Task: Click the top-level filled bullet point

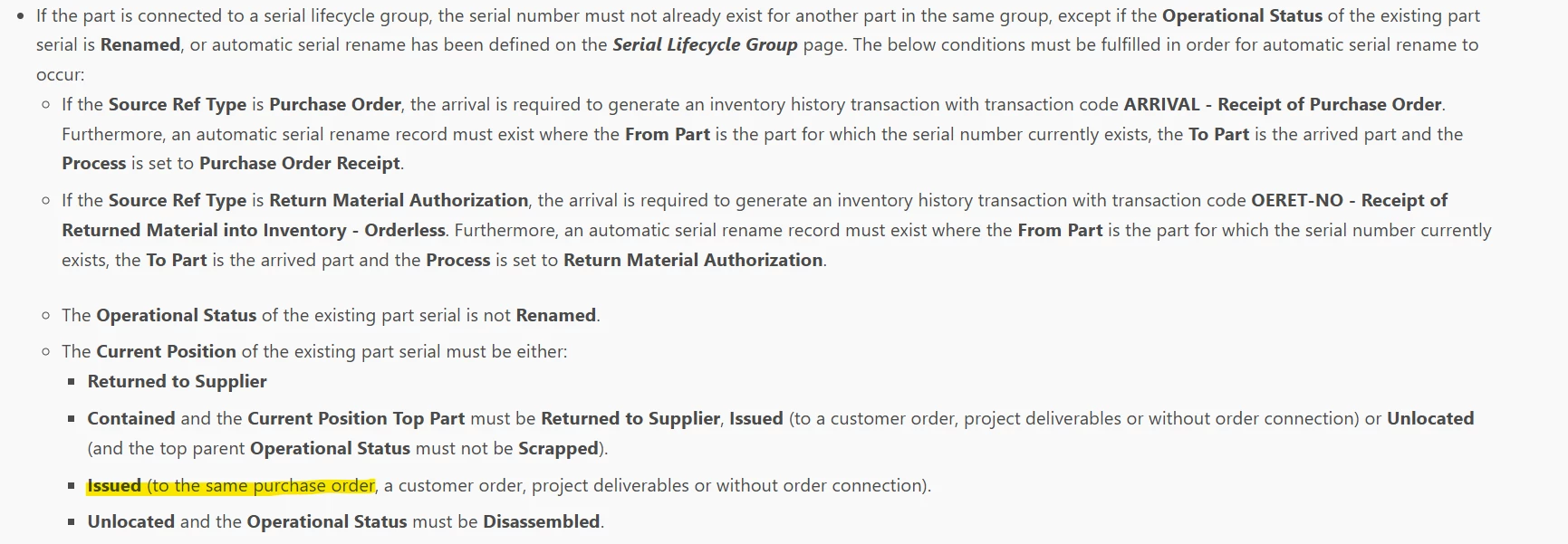Action: point(21,16)
